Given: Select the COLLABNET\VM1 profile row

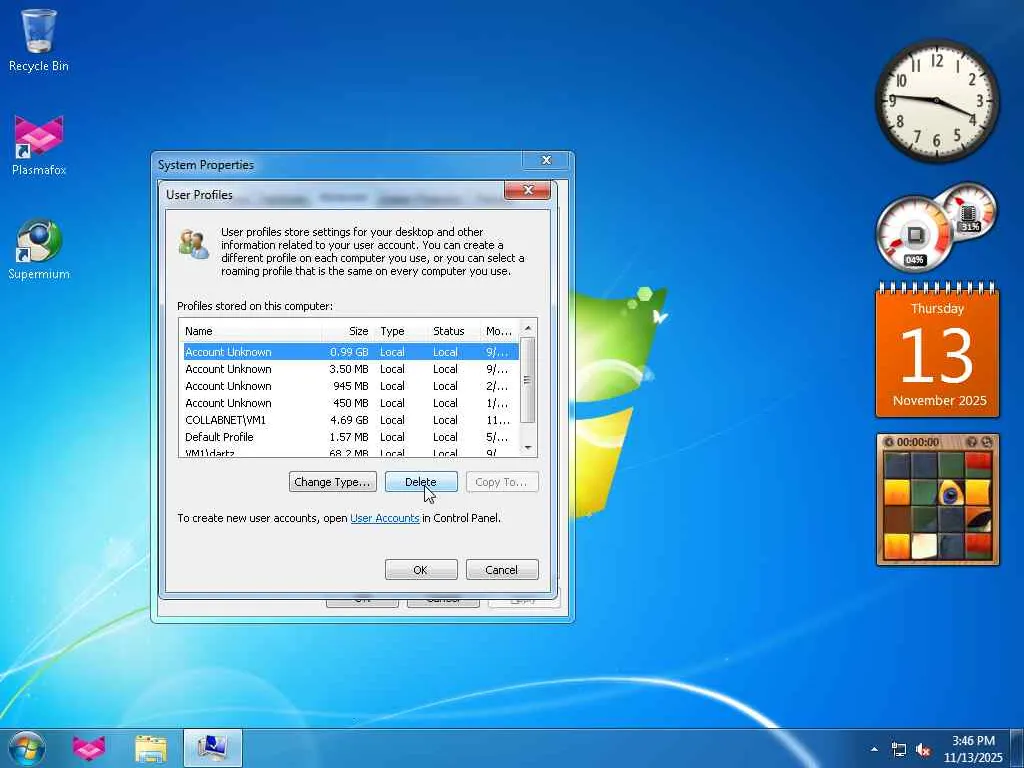Looking at the screenshot, I should pyautogui.click(x=351, y=420).
